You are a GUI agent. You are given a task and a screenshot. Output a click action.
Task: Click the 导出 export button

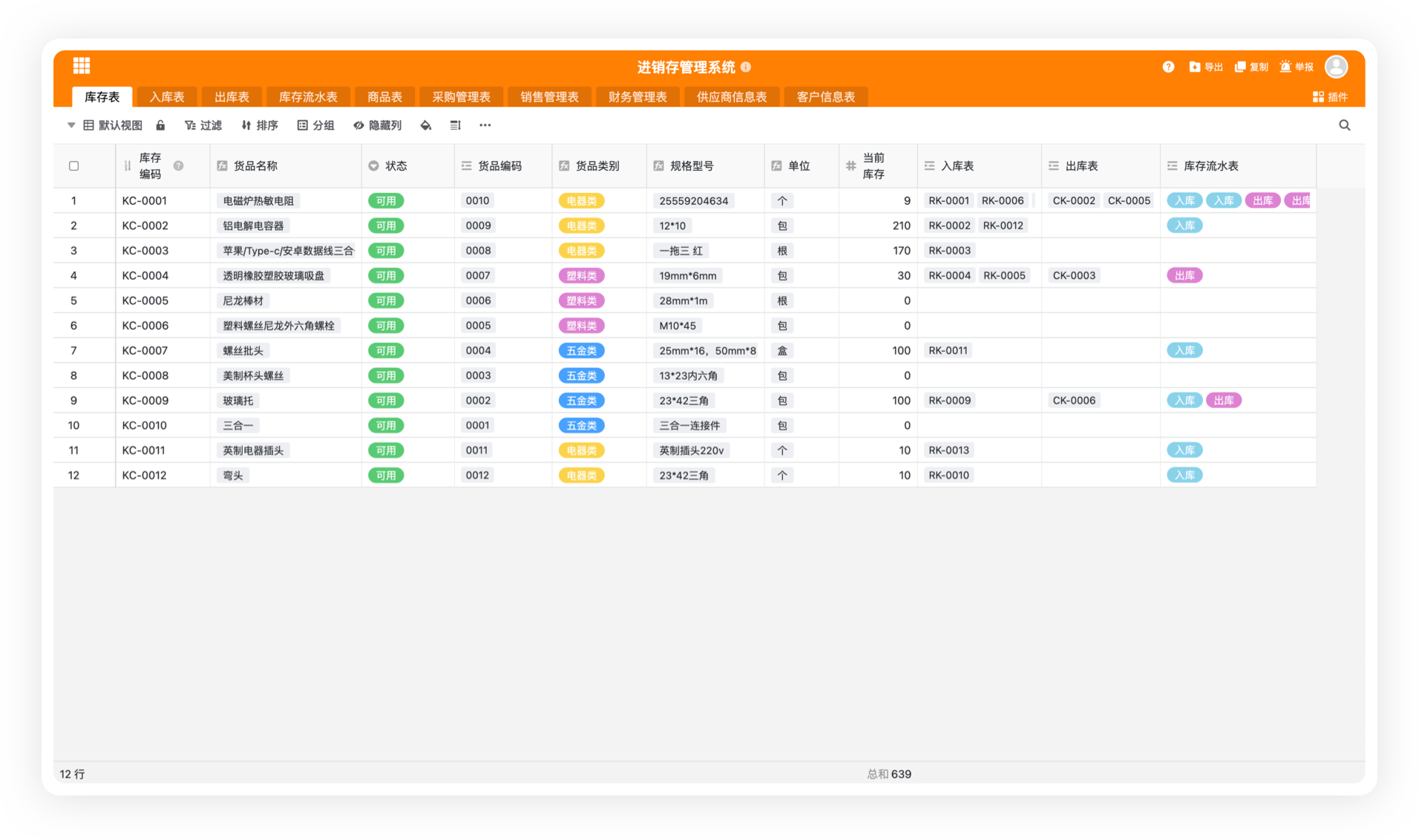coord(1206,67)
